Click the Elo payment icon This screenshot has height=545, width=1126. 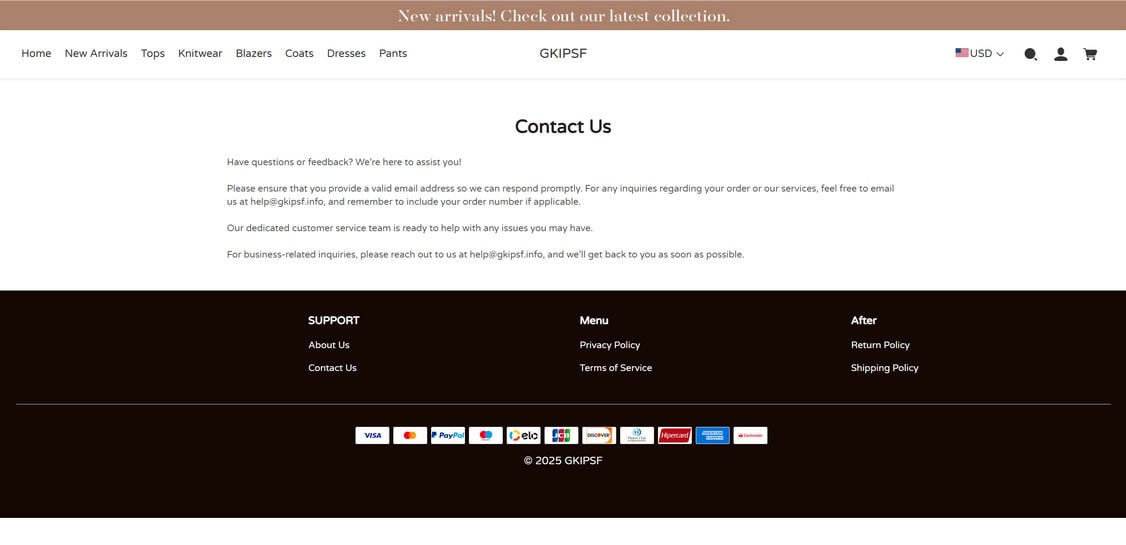524,435
